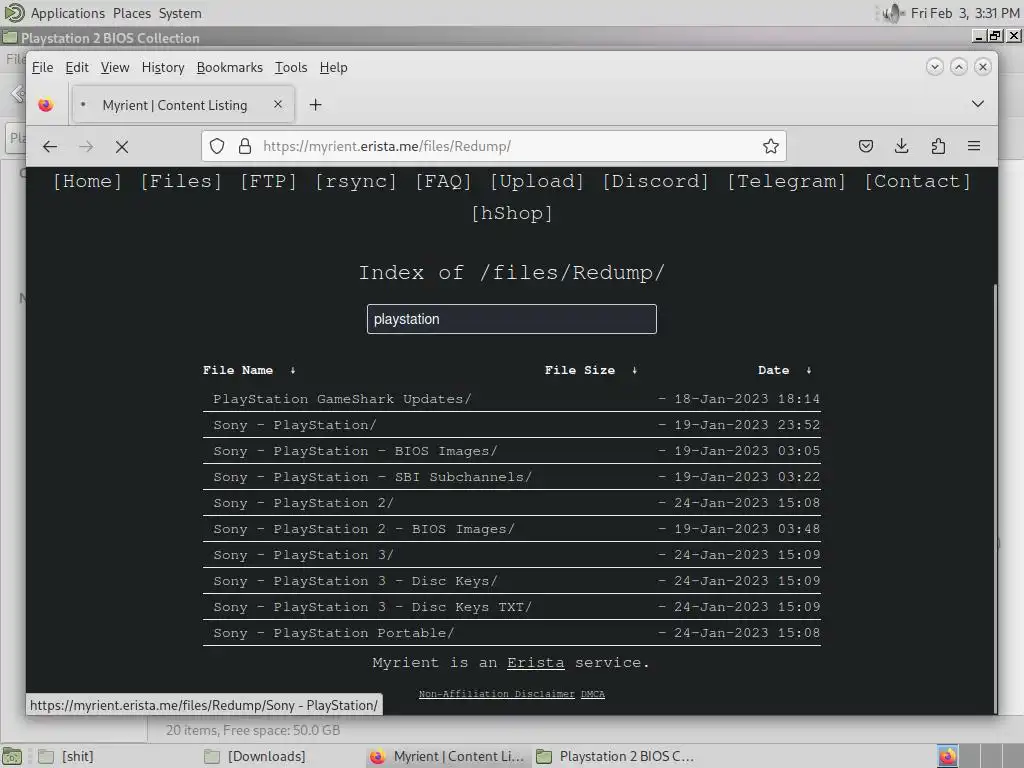
Task: Open Firefox hamburger application menu
Action: click(x=974, y=146)
